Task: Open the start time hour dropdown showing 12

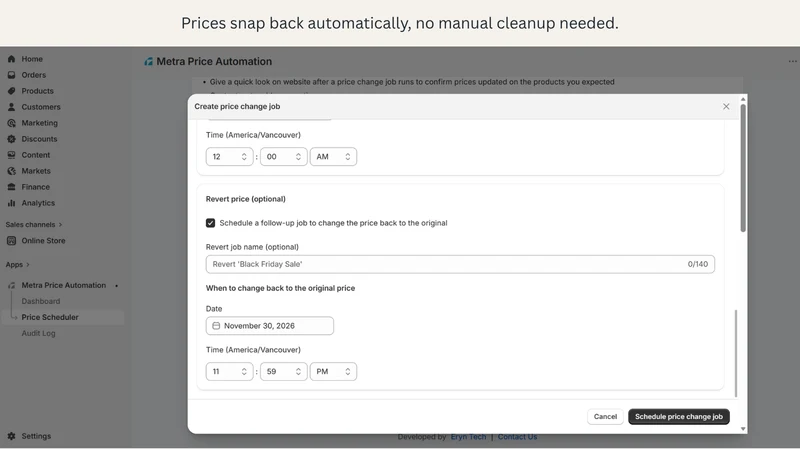Action: coord(229,157)
